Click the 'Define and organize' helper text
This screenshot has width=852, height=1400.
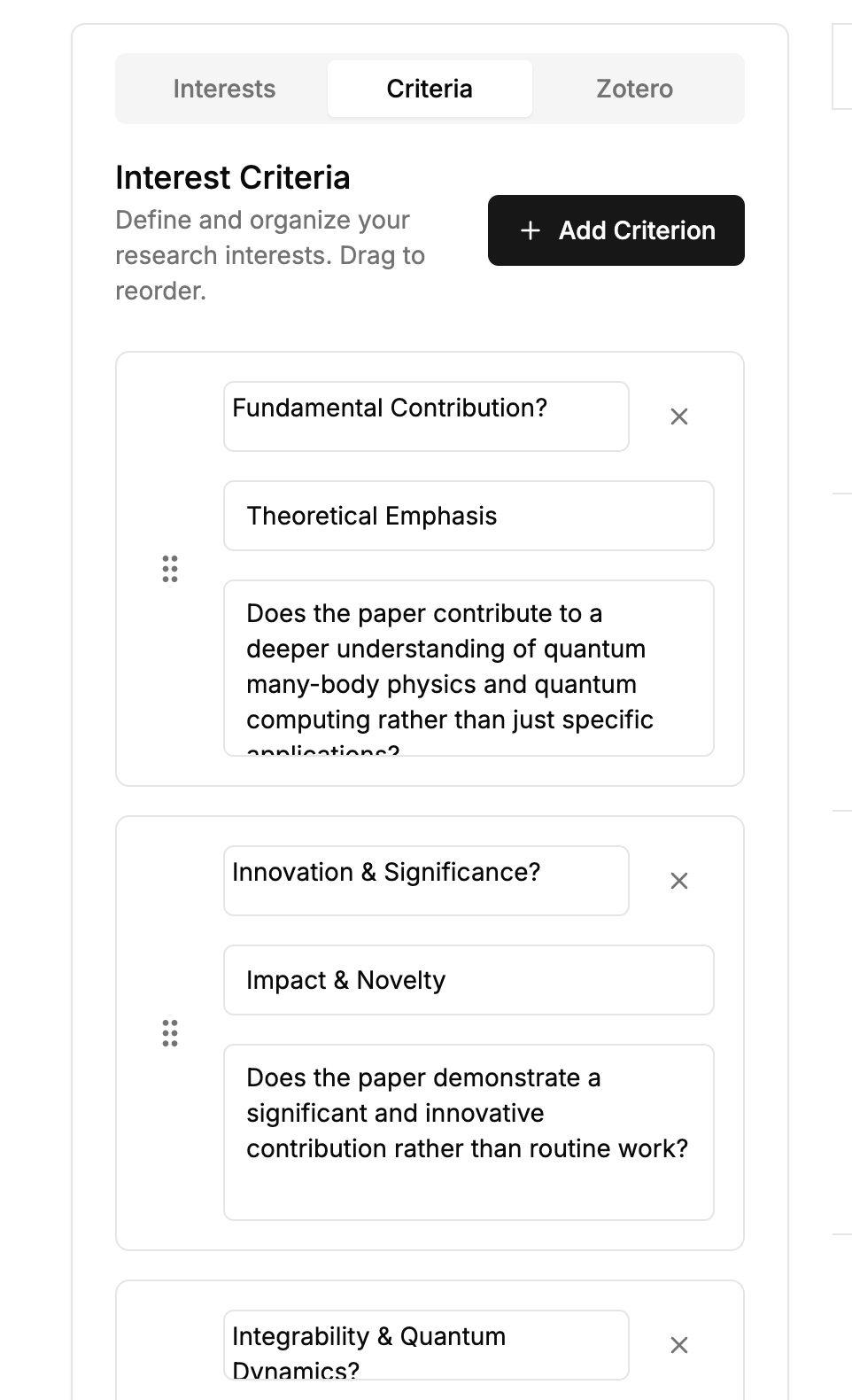click(x=270, y=255)
